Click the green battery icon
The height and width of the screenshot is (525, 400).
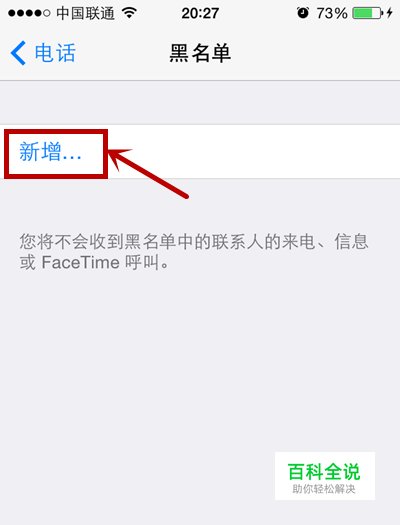(x=368, y=13)
